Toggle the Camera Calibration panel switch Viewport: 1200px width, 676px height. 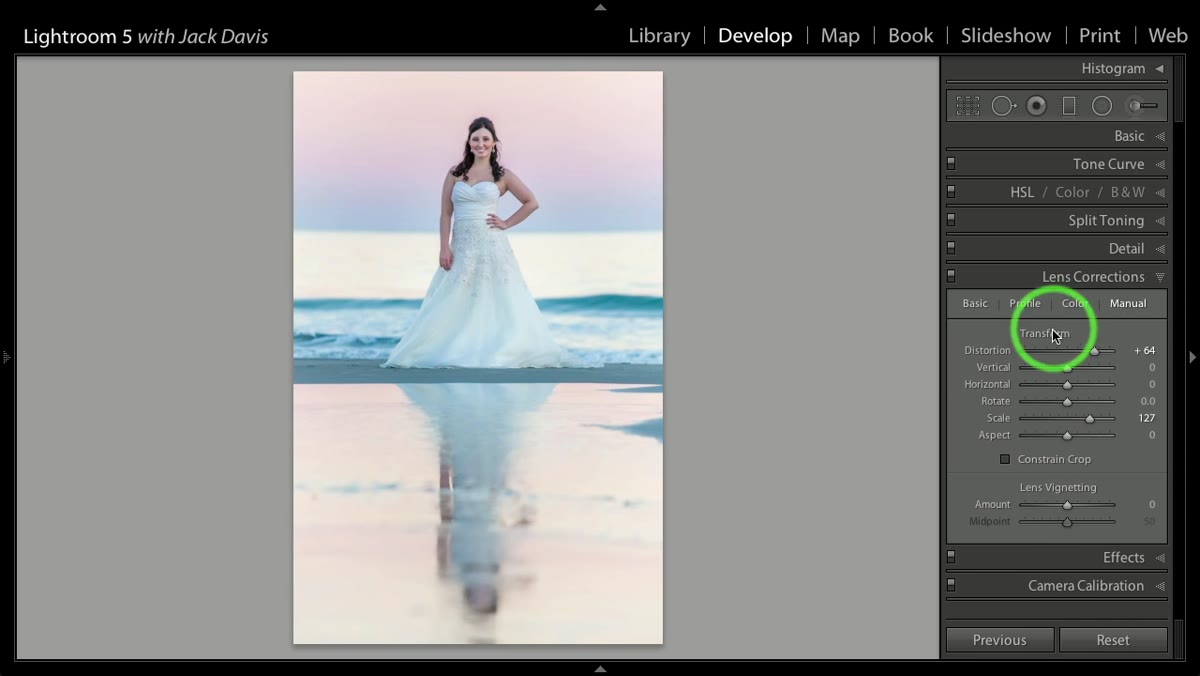pos(951,585)
